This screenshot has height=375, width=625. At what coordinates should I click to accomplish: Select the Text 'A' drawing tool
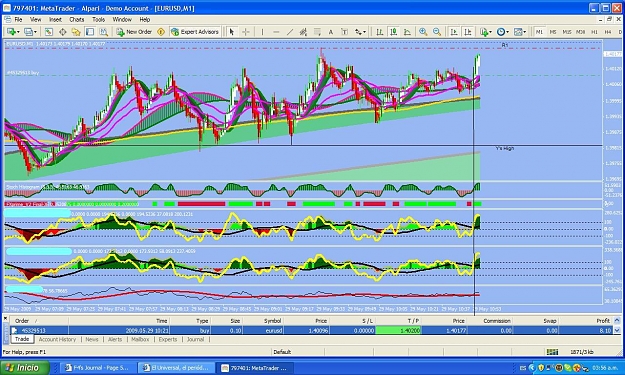[330, 32]
